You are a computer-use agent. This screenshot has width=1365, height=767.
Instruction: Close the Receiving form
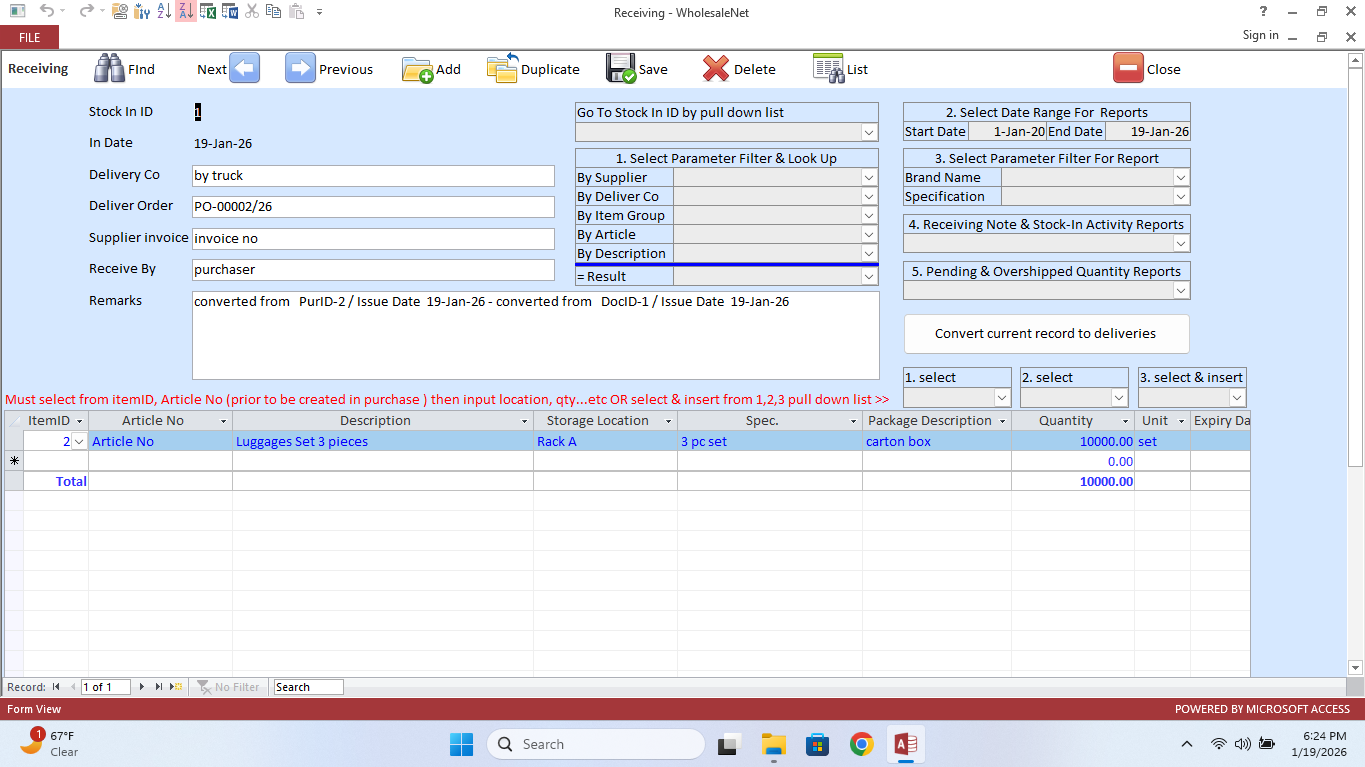pos(1148,69)
